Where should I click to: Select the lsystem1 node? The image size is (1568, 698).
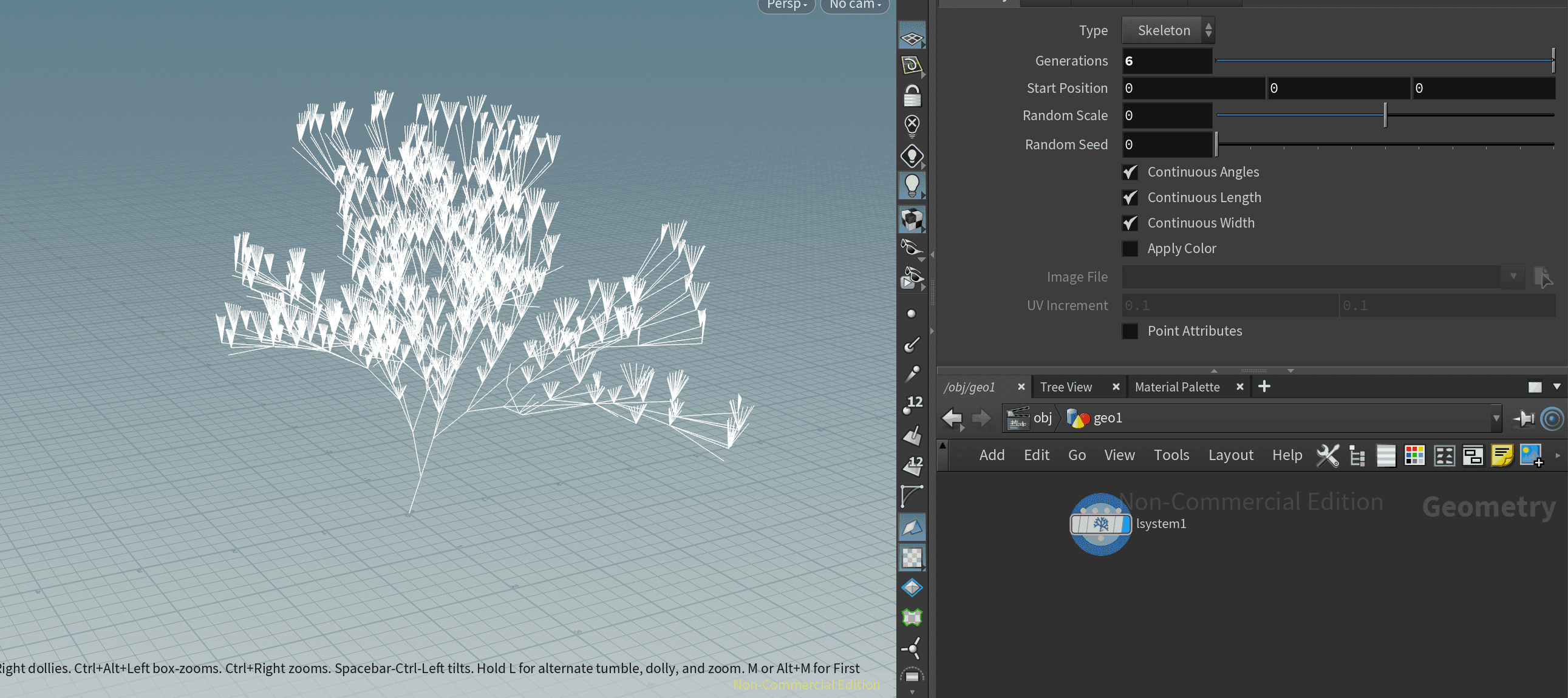(1100, 524)
